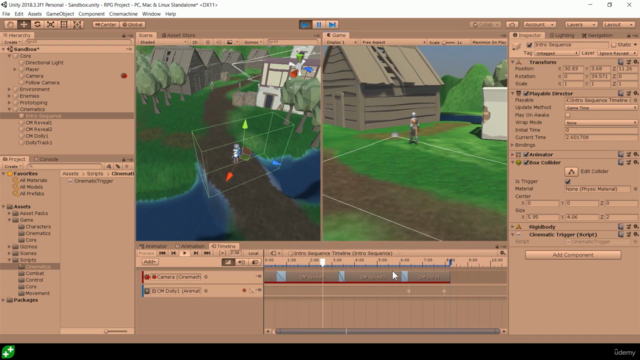The image size is (640, 360).
Task: Open Playable Director help icon
Action: pyautogui.click(x=621, y=93)
